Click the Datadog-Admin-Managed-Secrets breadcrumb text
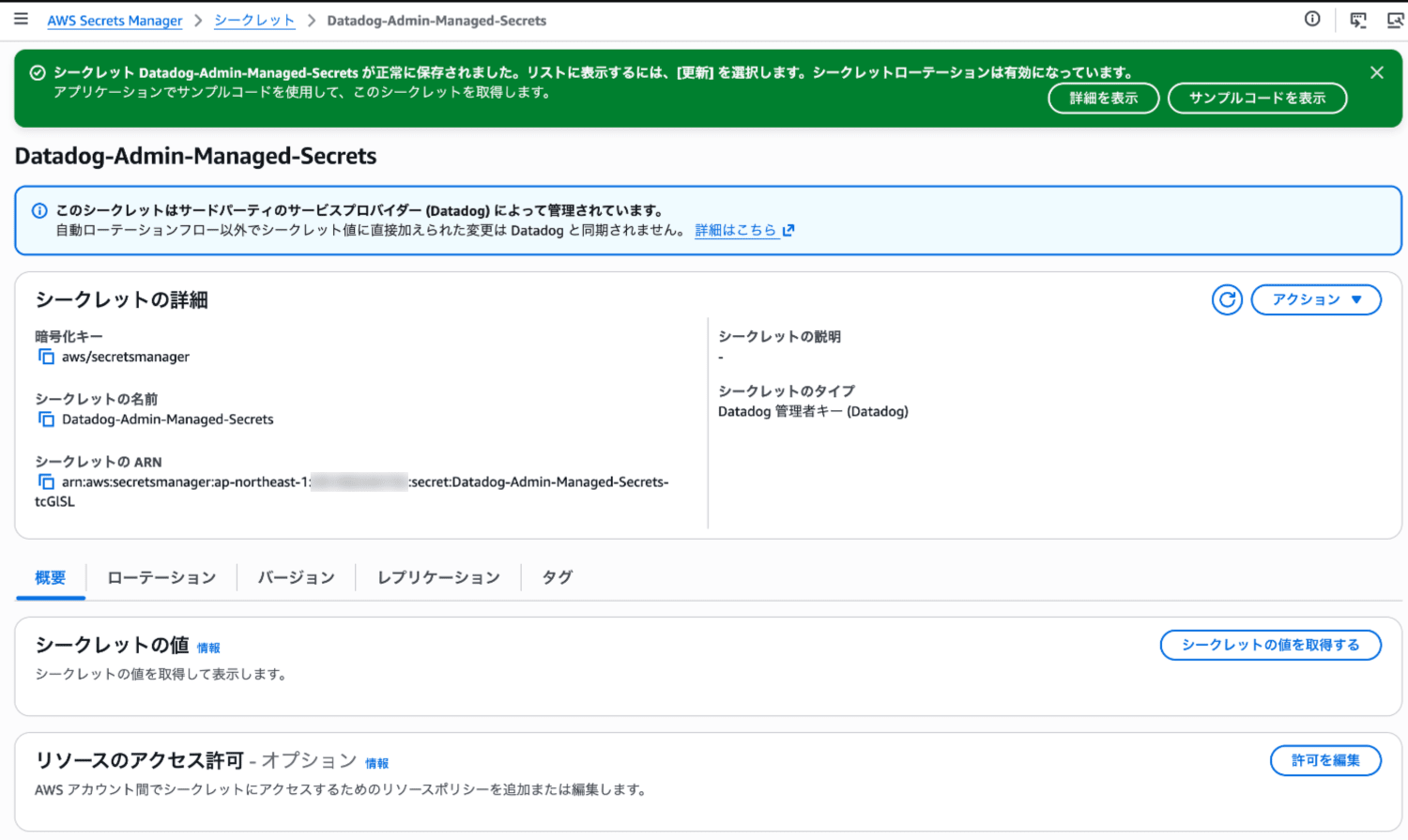Screen dimensions: 1408x840 (x=436, y=20)
